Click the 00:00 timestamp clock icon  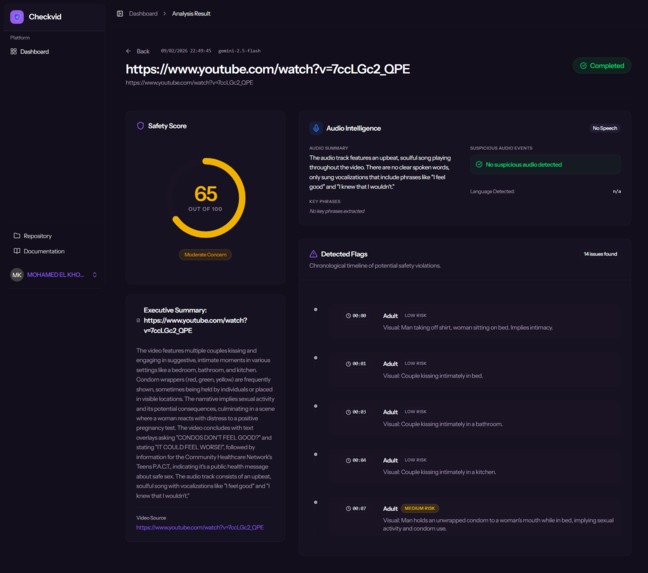pos(348,316)
